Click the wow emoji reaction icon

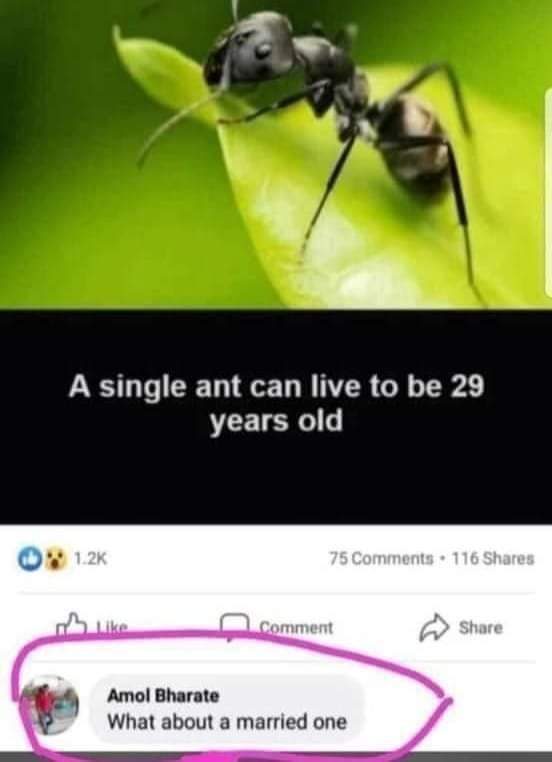pos(54,559)
